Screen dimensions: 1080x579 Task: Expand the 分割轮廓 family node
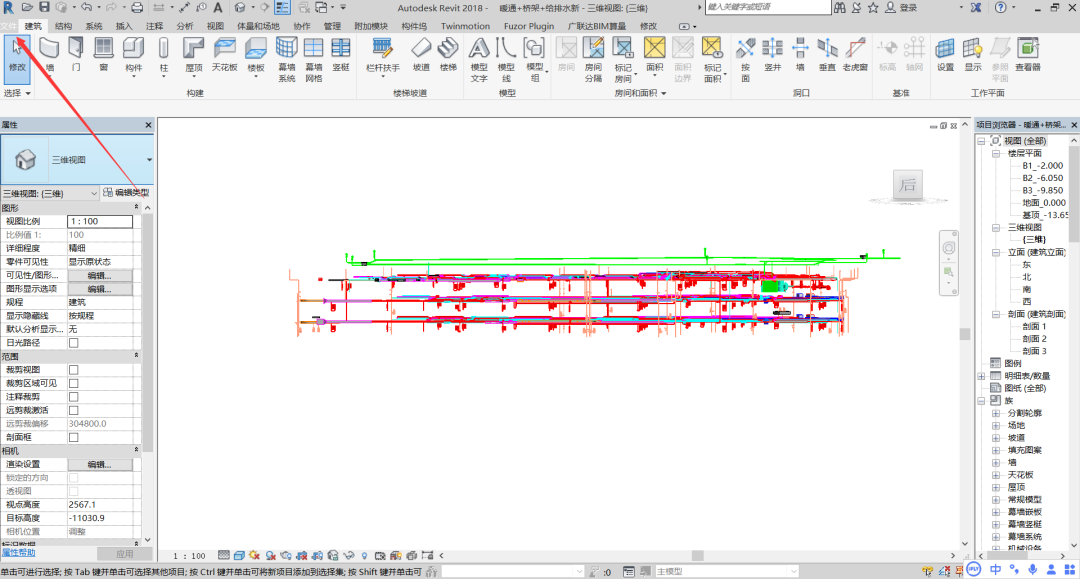996,413
